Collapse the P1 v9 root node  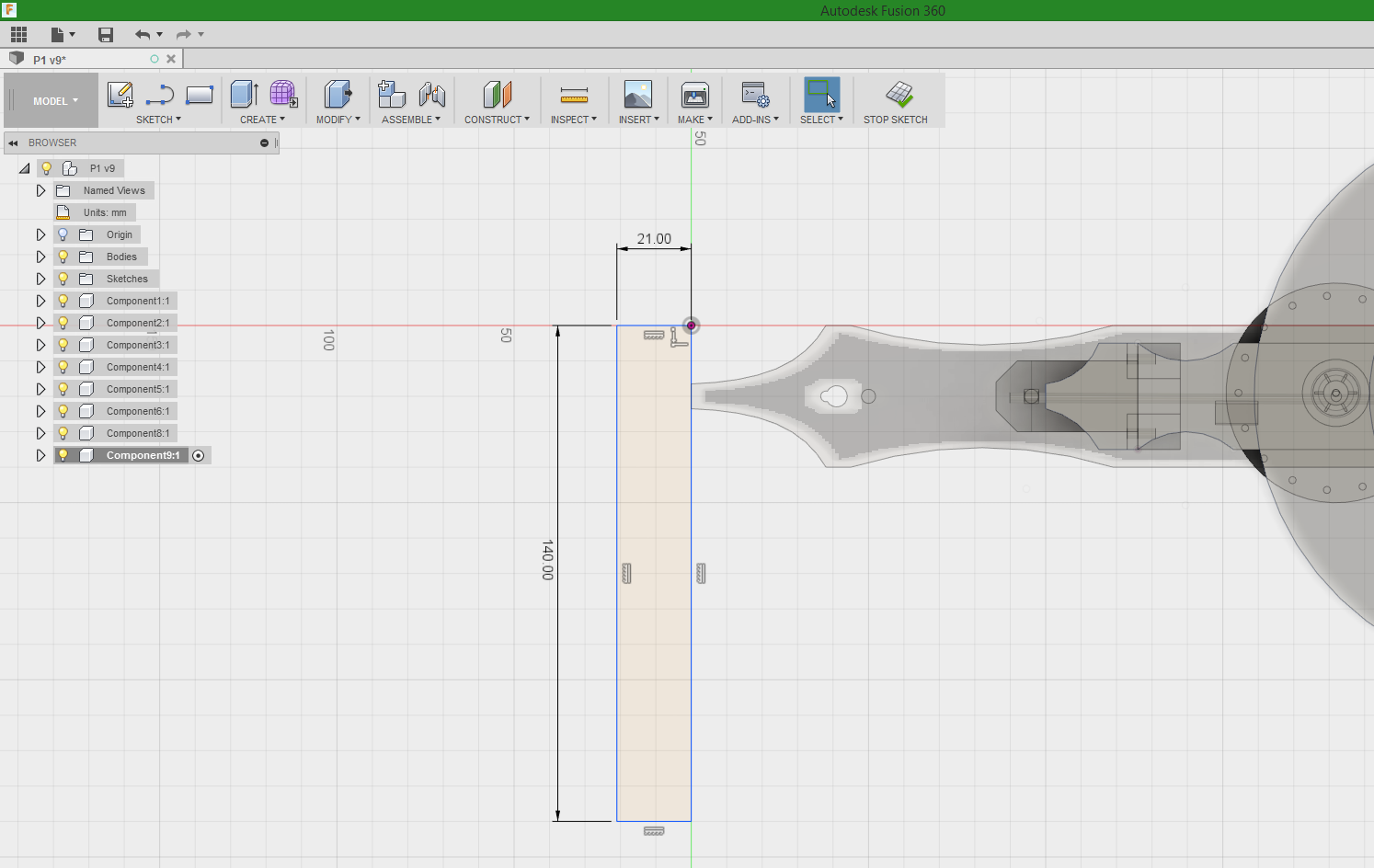(25, 168)
